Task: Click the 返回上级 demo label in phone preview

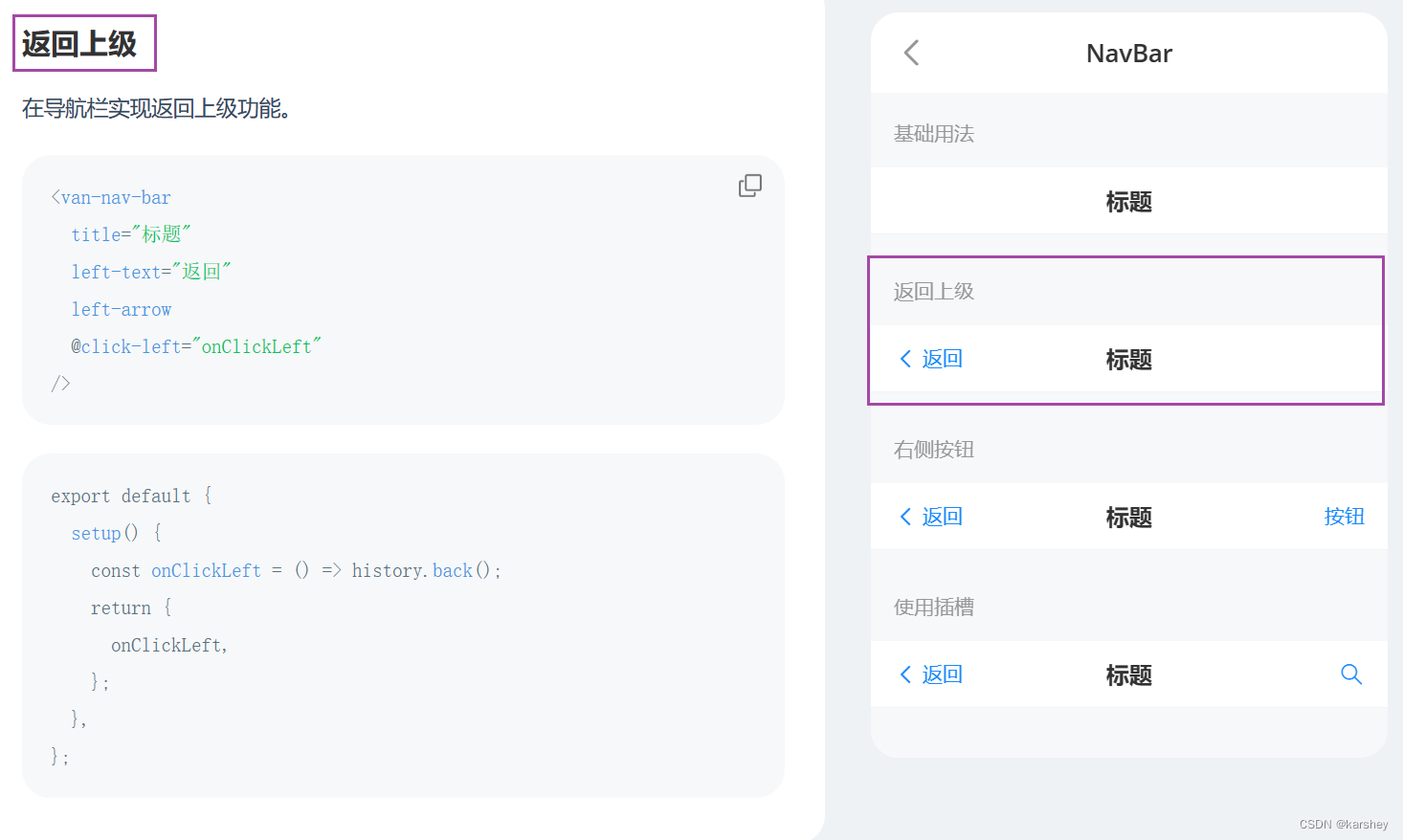Action: (934, 292)
